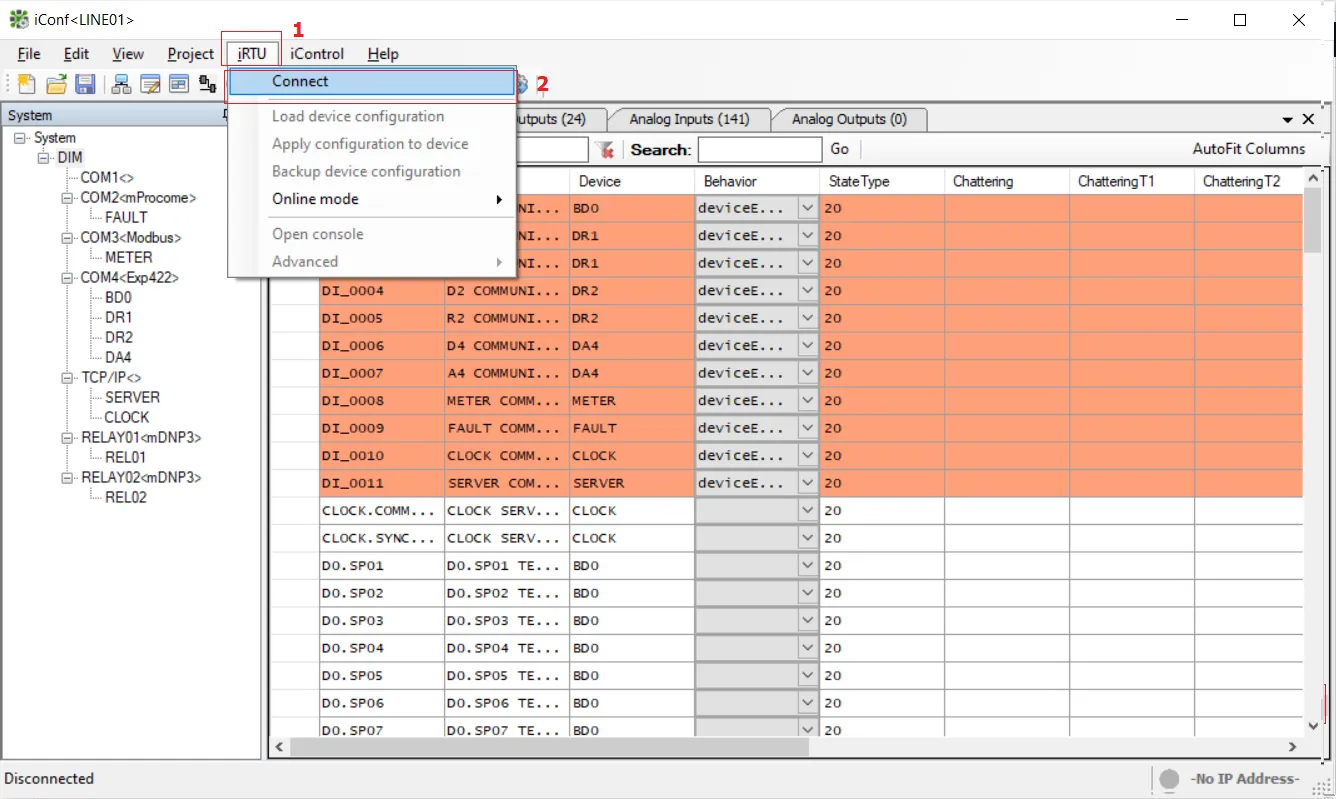Collapse the TCP/IP<> tree node

click(x=67, y=378)
